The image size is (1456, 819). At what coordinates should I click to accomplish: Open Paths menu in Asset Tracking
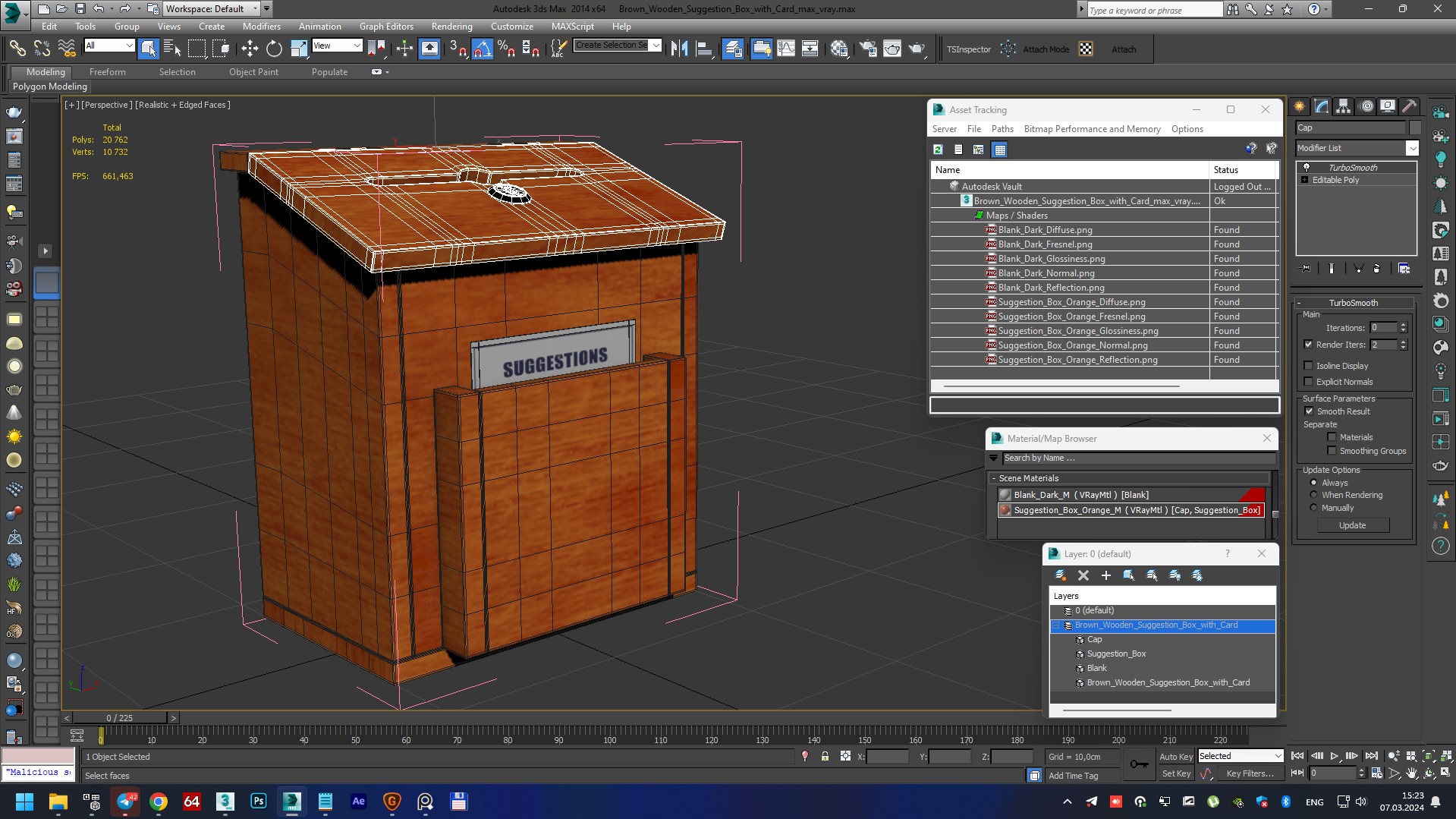click(x=1002, y=129)
